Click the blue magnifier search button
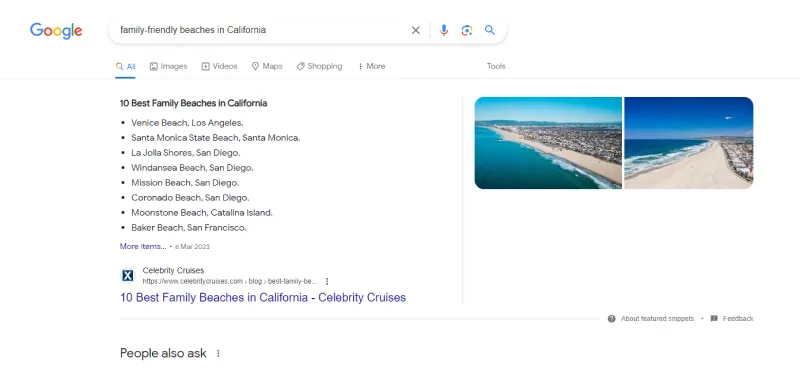800x373 pixels. click(490, 30)
